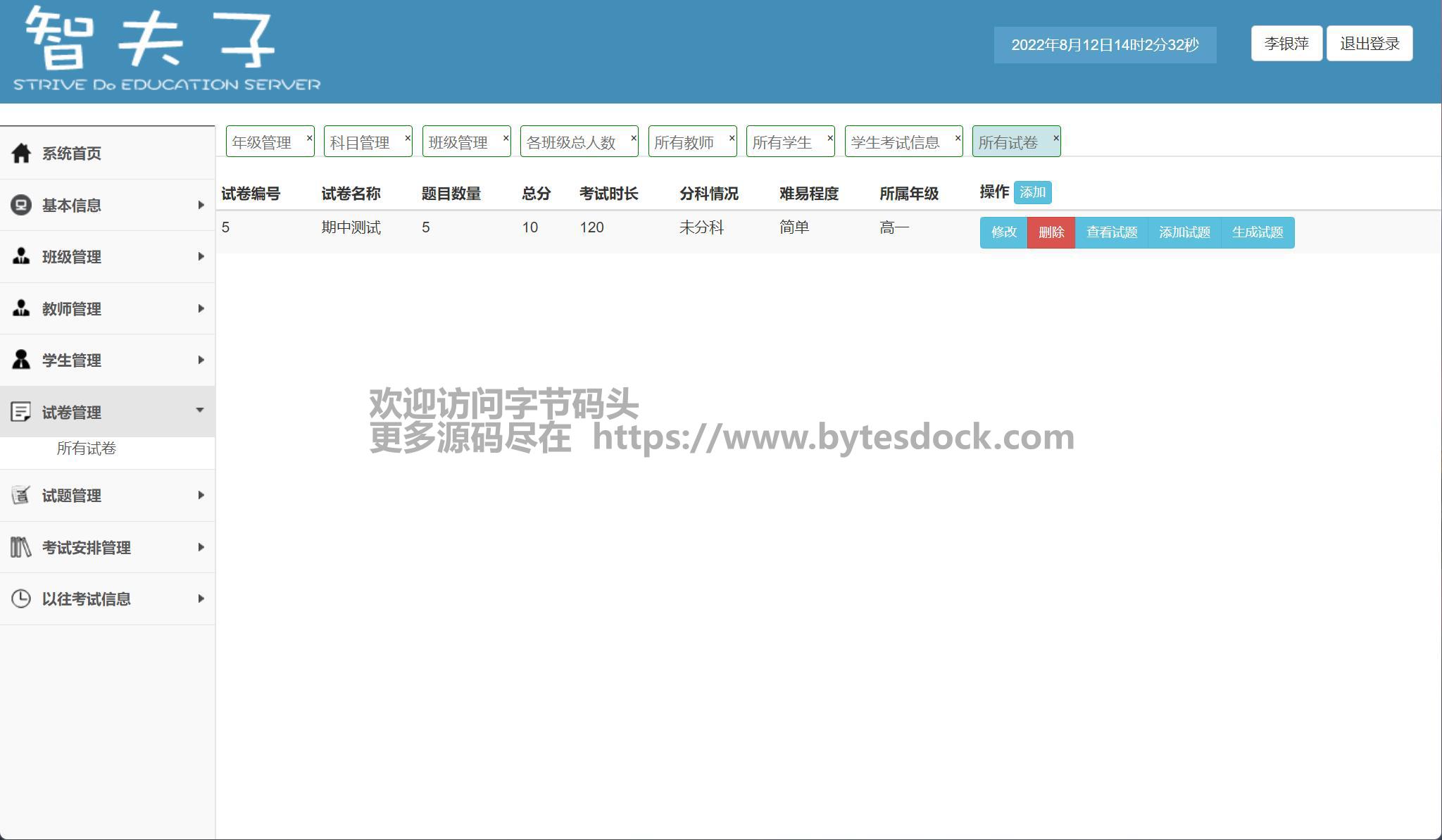Screen dimensions: 1442x840
Task: Click the 添加 button beside 操作
Action: [x=1032, y=192]
